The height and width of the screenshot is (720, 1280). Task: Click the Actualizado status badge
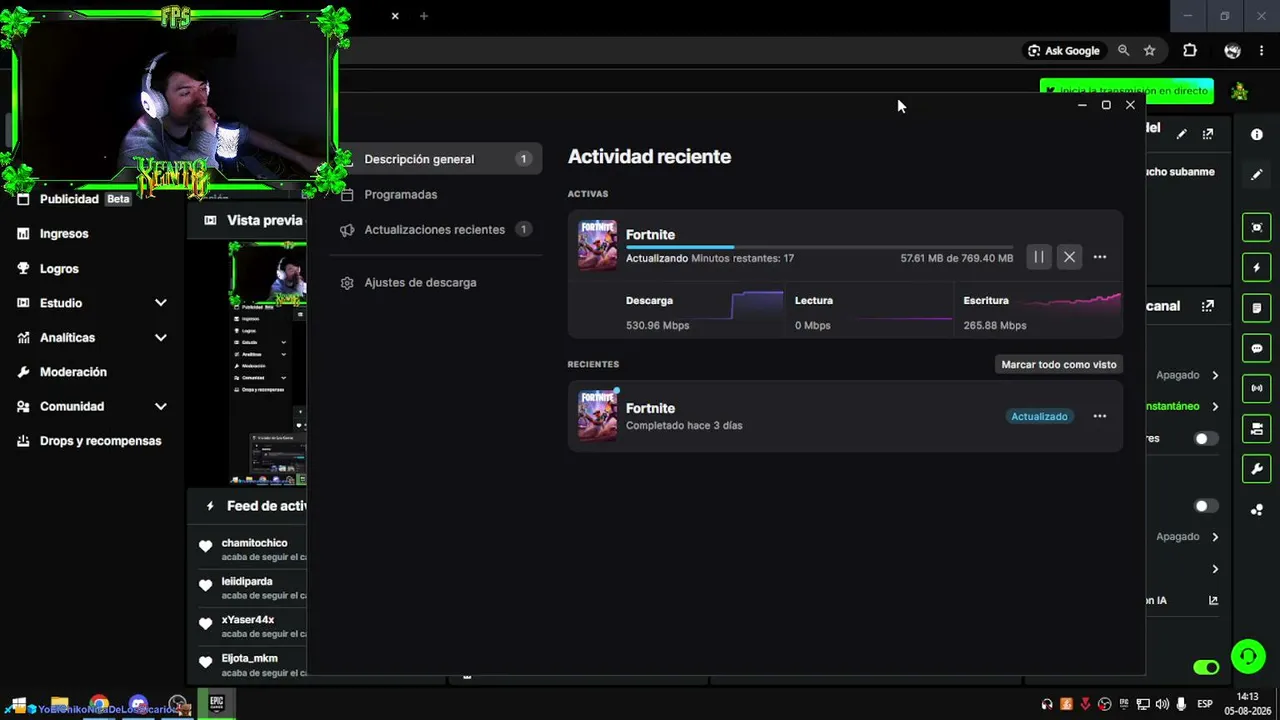[1039, 416]
